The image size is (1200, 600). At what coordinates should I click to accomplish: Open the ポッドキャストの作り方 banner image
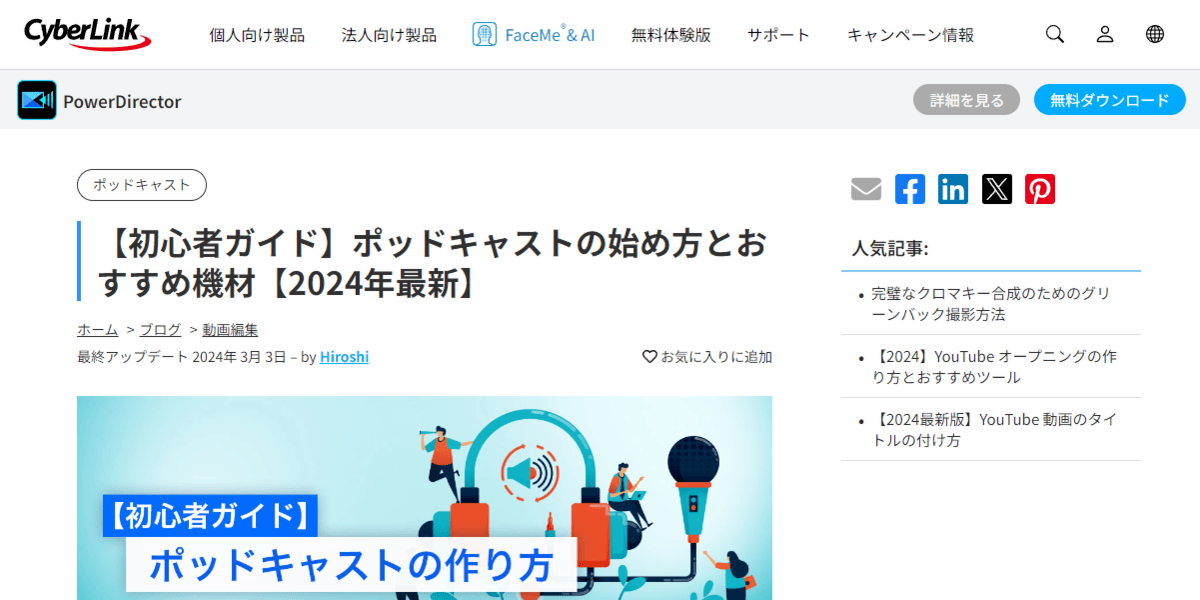pyautogui.click(x=424, y=498)
